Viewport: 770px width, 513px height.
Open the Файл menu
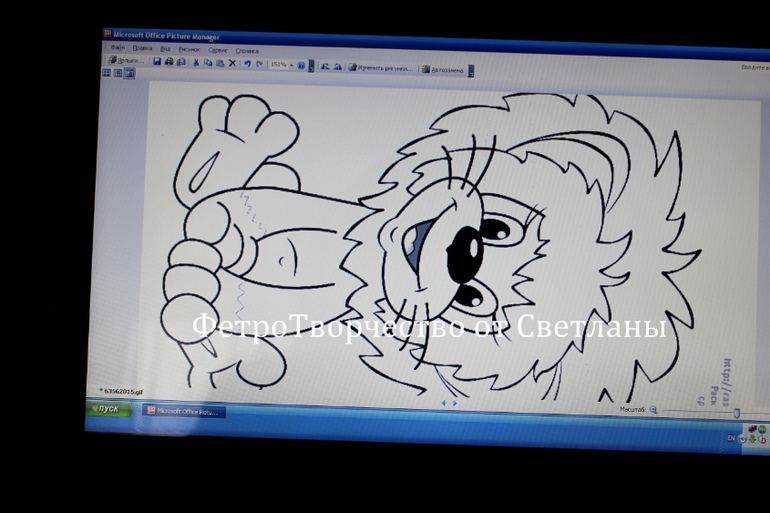click(x=117, y=47)
